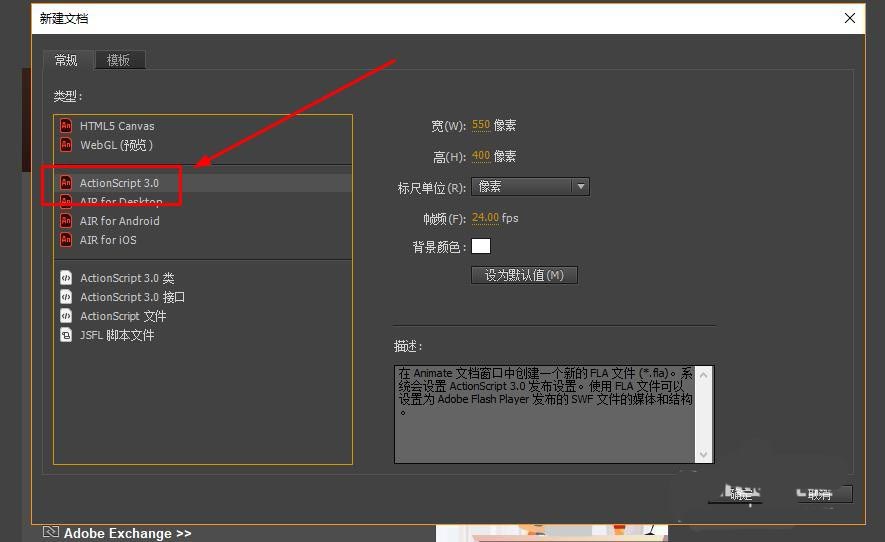Select ActionScript 文件 entry
The width and height of the screenshot is (885, 542).
(x=203, y=316)
